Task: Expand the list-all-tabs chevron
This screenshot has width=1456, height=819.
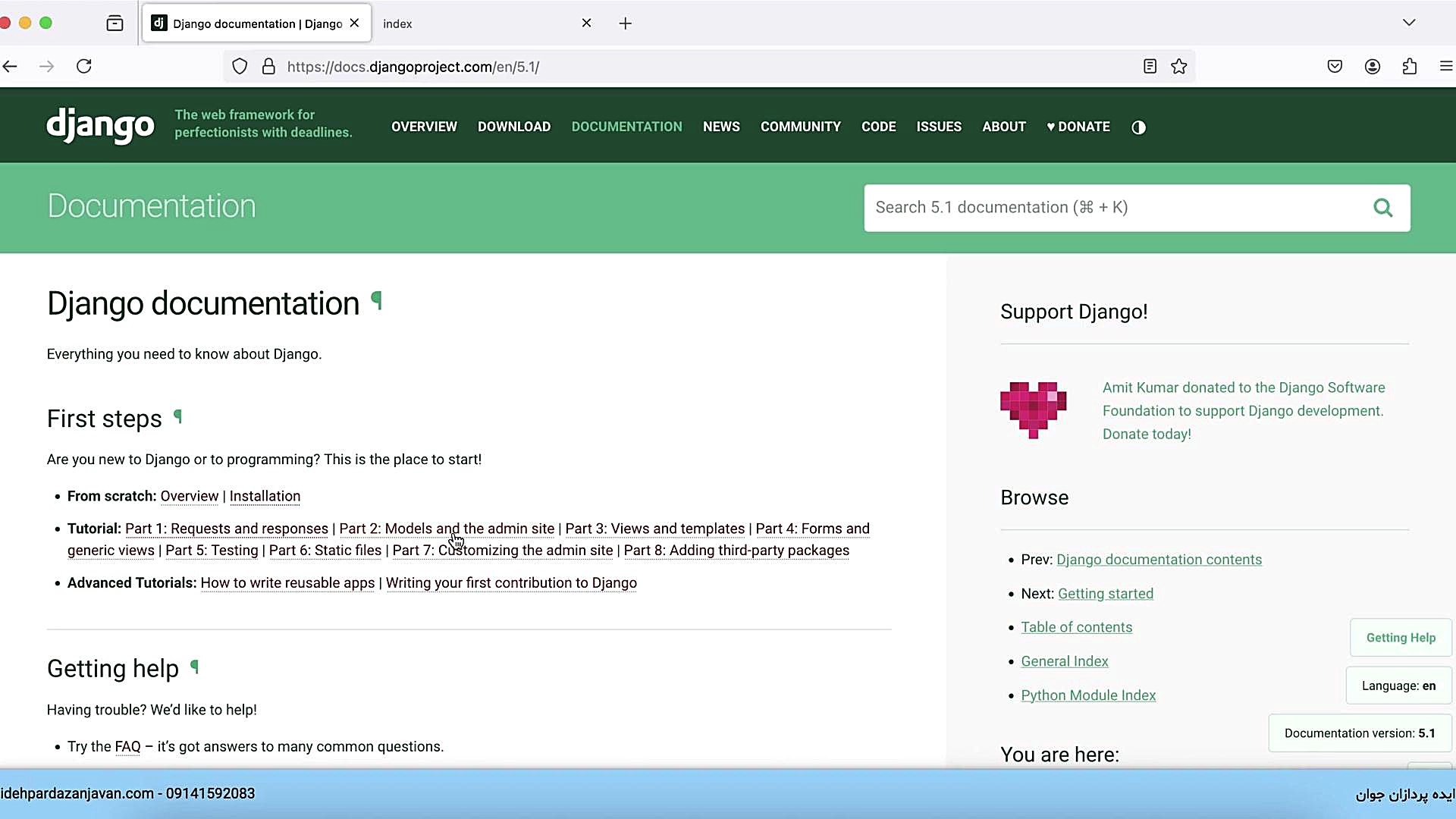Action: click(1409, 23)
